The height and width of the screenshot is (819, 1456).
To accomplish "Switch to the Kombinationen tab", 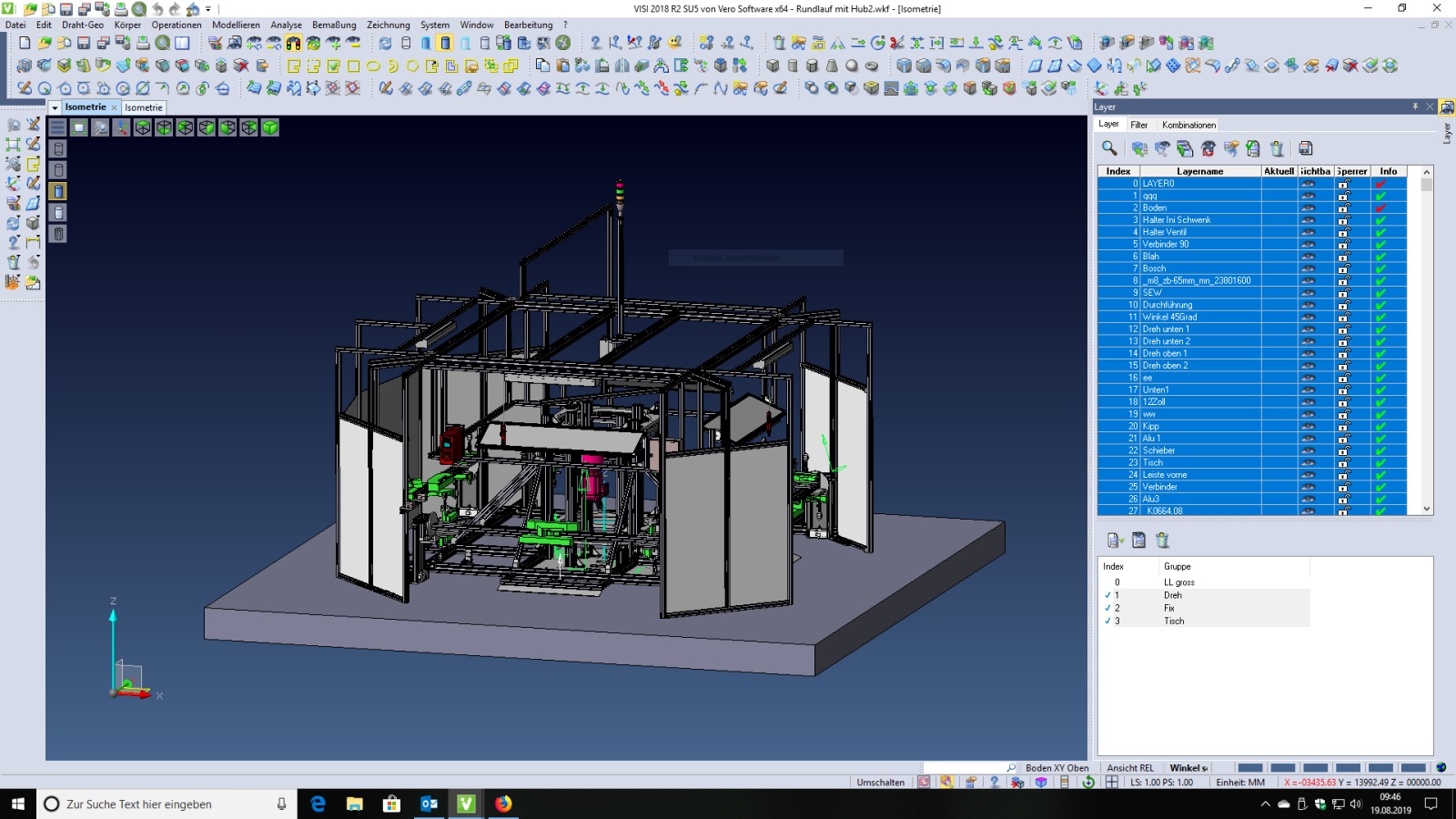I will tap(1188, 125).
